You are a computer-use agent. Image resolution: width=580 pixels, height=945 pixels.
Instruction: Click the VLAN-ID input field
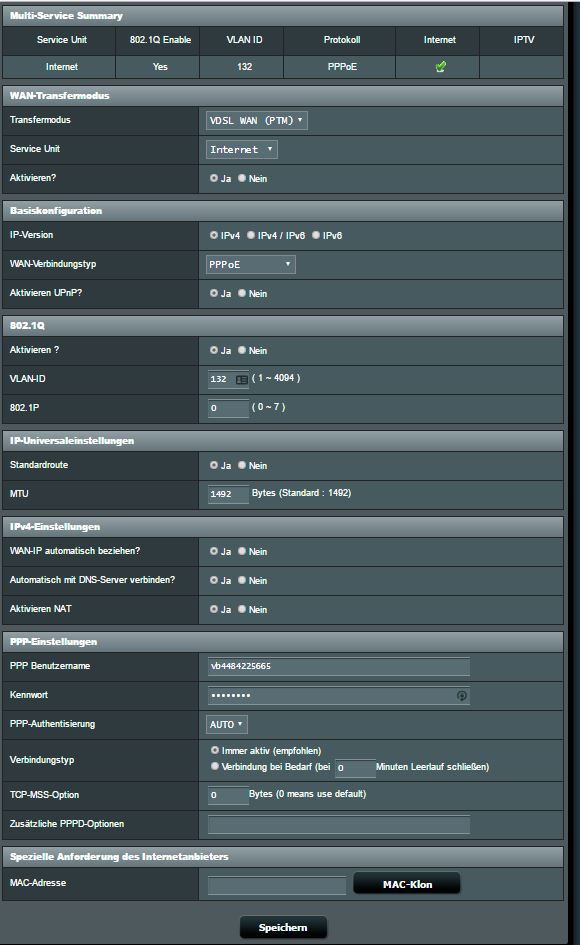pos(228,379)
